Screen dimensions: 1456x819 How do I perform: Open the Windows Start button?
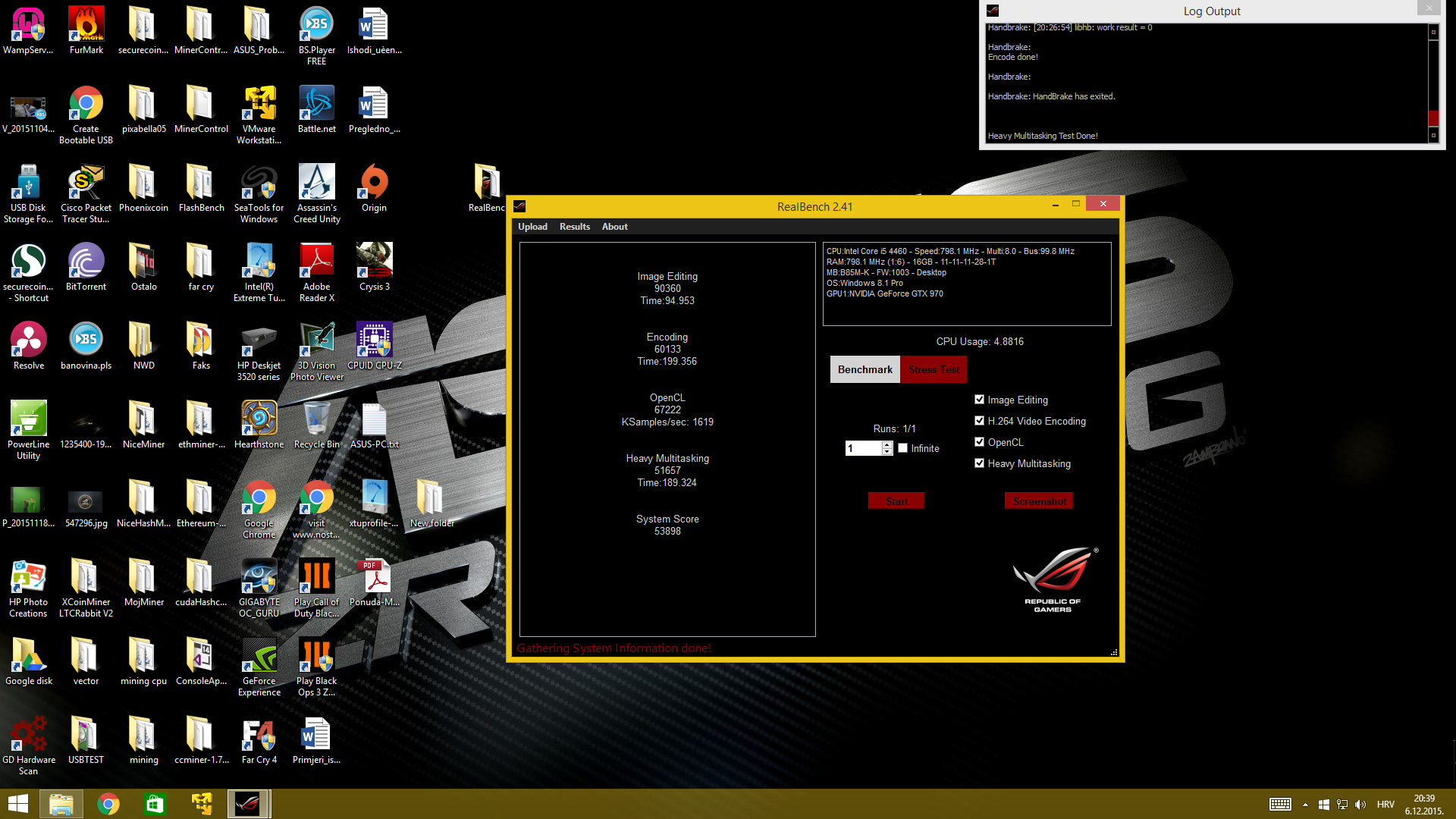click(18, 804)
